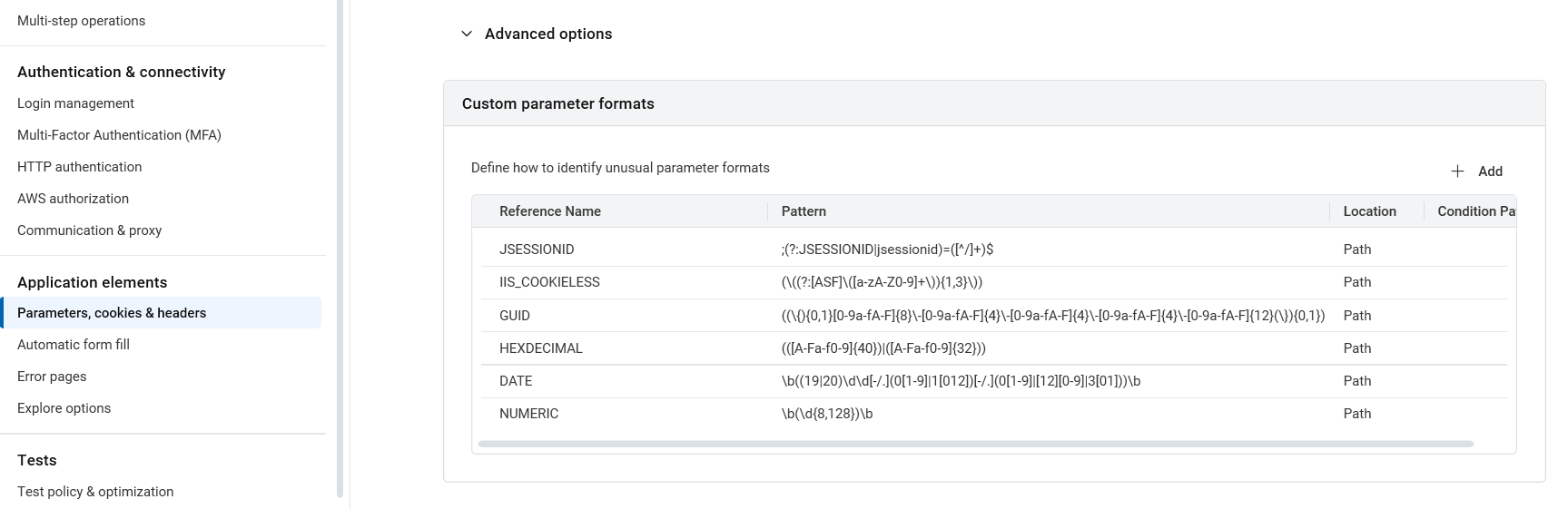
Task: Open Test policy & optimization
Action: (95, 492)
